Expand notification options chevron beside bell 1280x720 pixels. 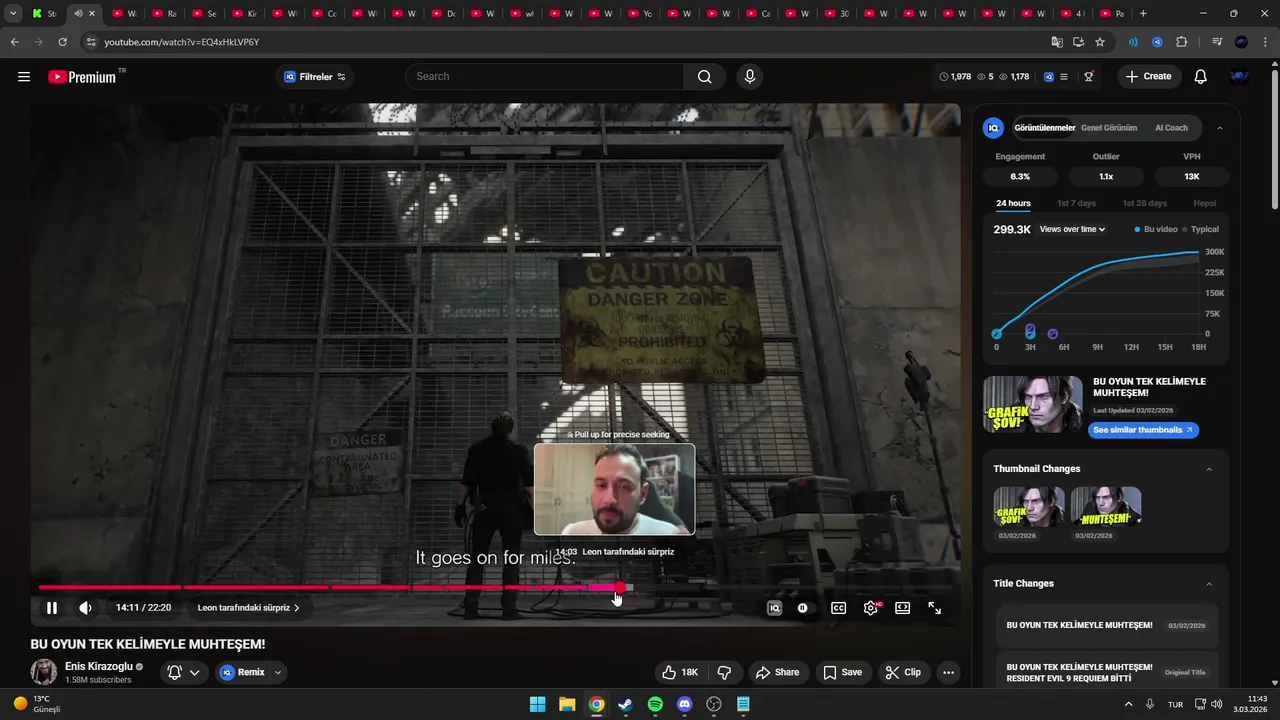195,672
